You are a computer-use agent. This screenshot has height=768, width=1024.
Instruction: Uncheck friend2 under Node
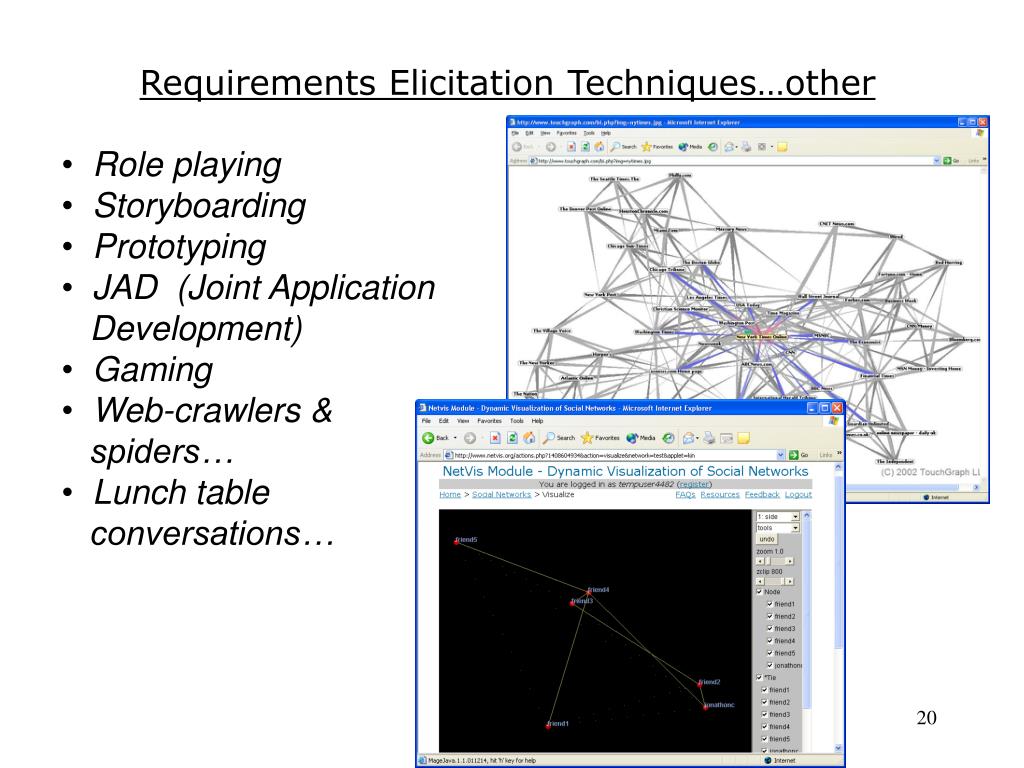point(770,616)
